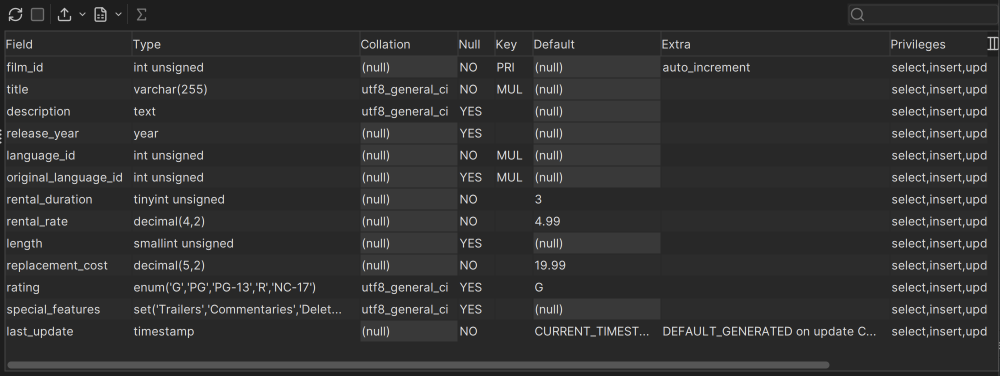Click the search magnifier icon
Viewport: 1000px width, 376px height.
[x=858, y=15]
